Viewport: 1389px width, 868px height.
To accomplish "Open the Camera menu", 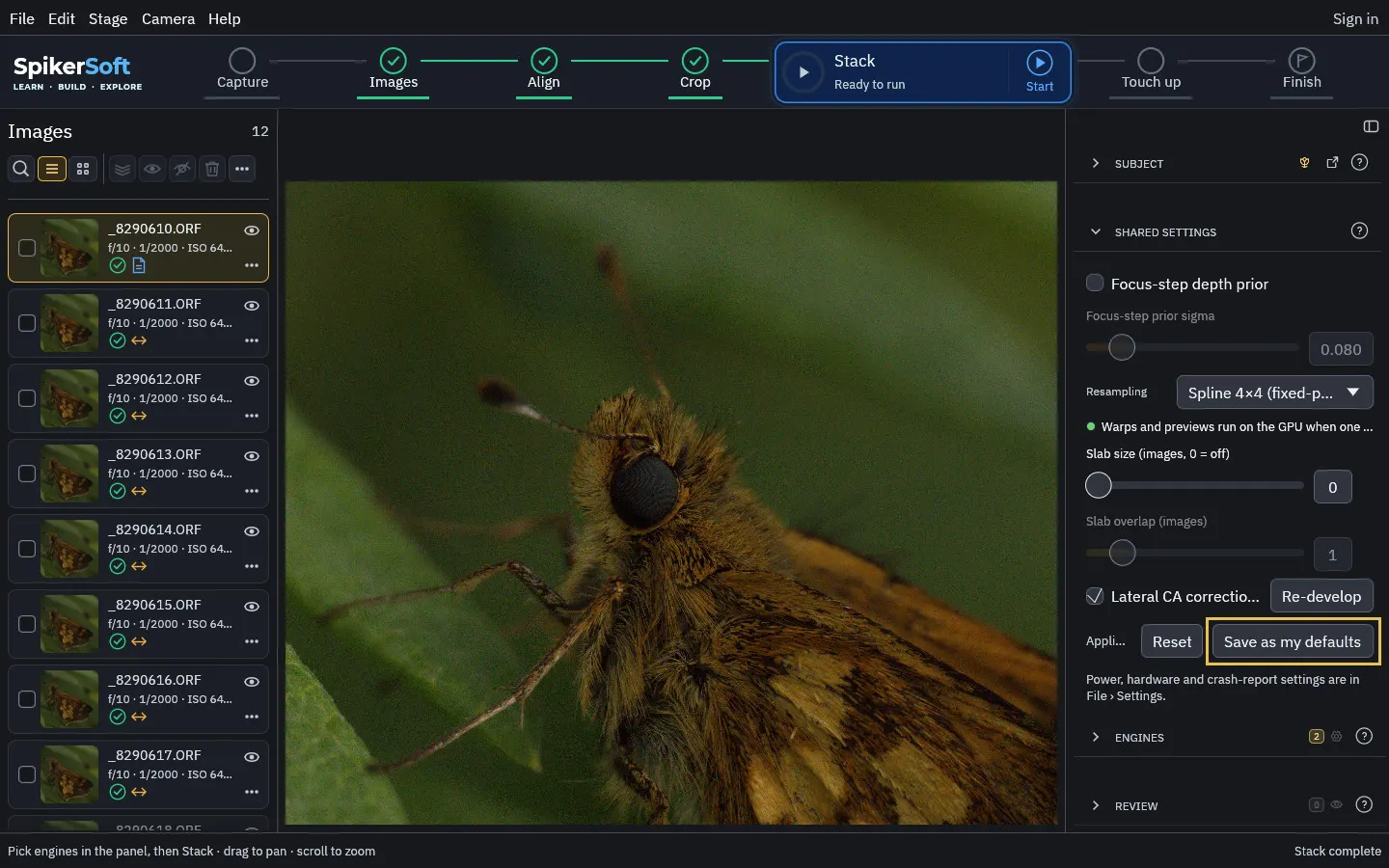I will coord(168,18).
